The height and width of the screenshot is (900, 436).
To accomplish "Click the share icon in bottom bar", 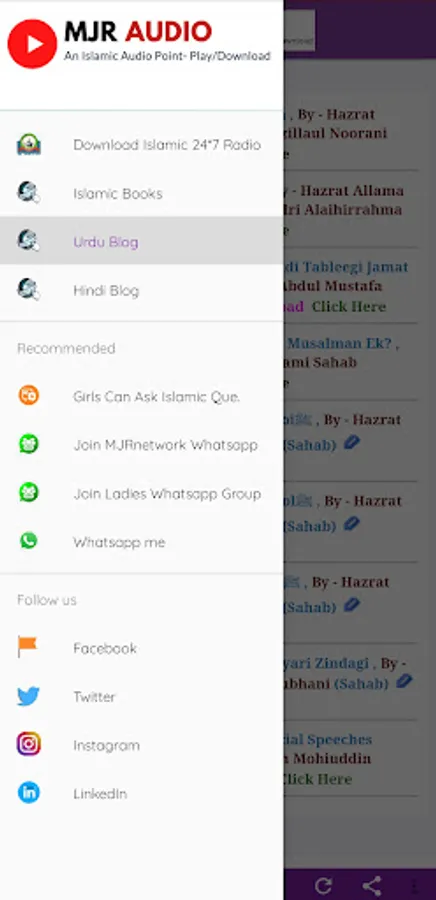I will click(372, 885).
